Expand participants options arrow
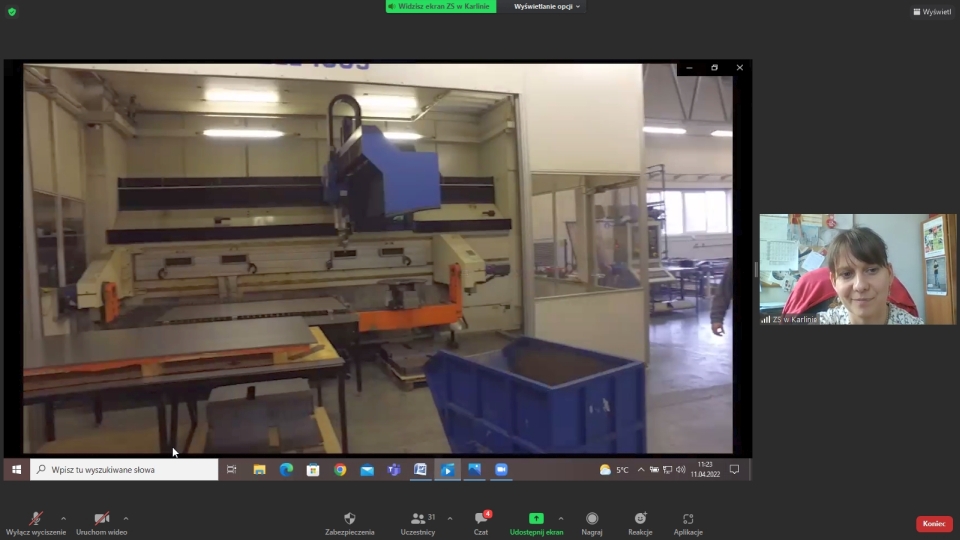 coord(450,519)
